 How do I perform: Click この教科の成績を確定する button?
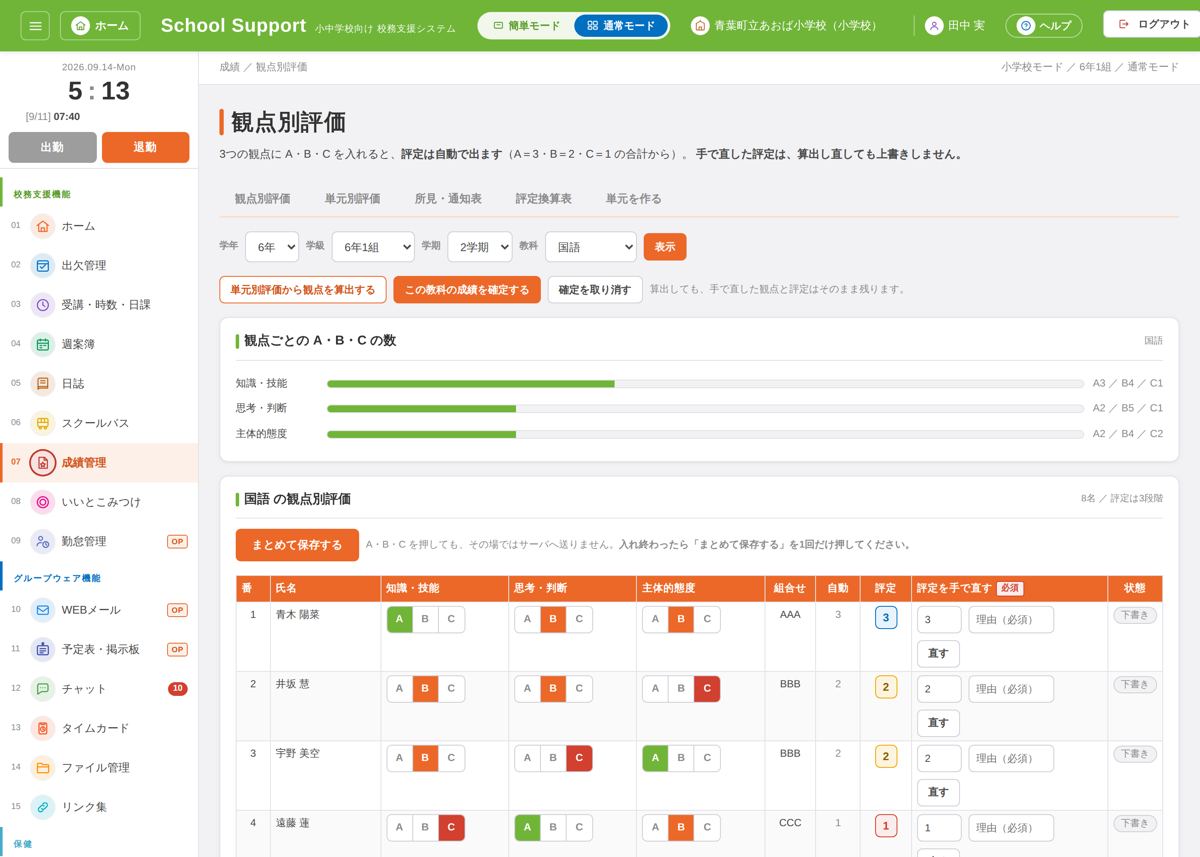pos(467,290)
